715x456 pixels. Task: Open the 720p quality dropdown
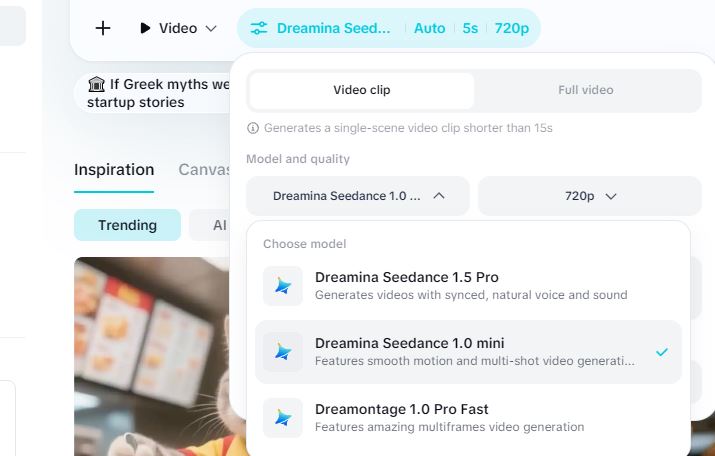590,196
